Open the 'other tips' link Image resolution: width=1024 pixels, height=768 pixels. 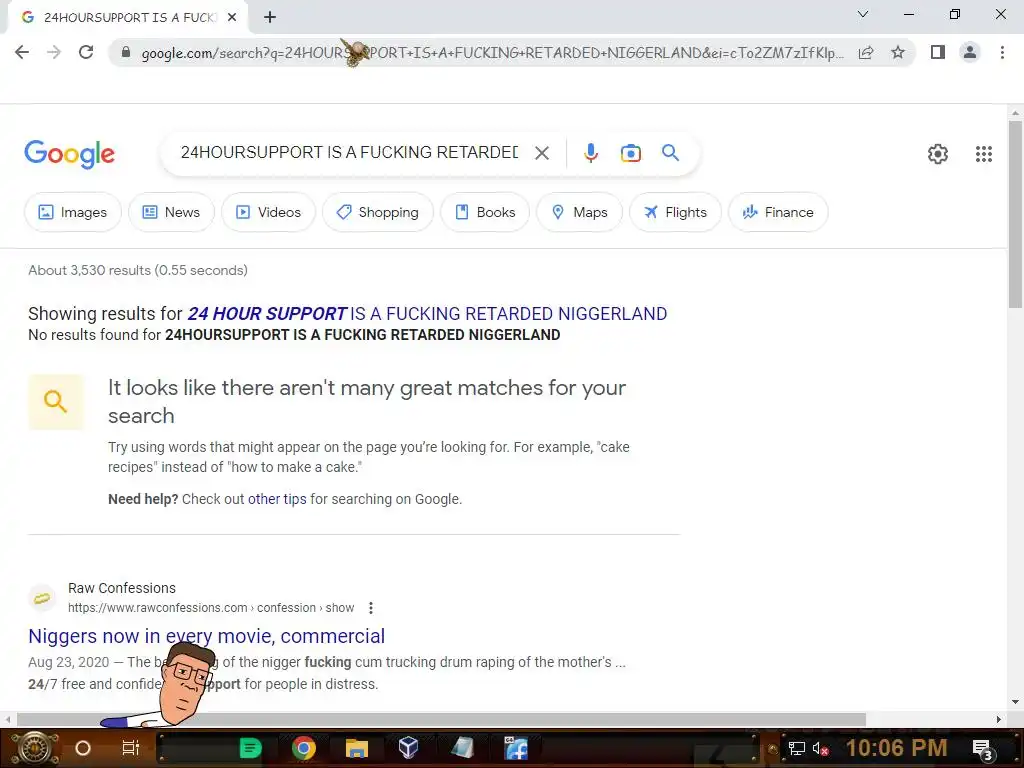pos(277,499)
